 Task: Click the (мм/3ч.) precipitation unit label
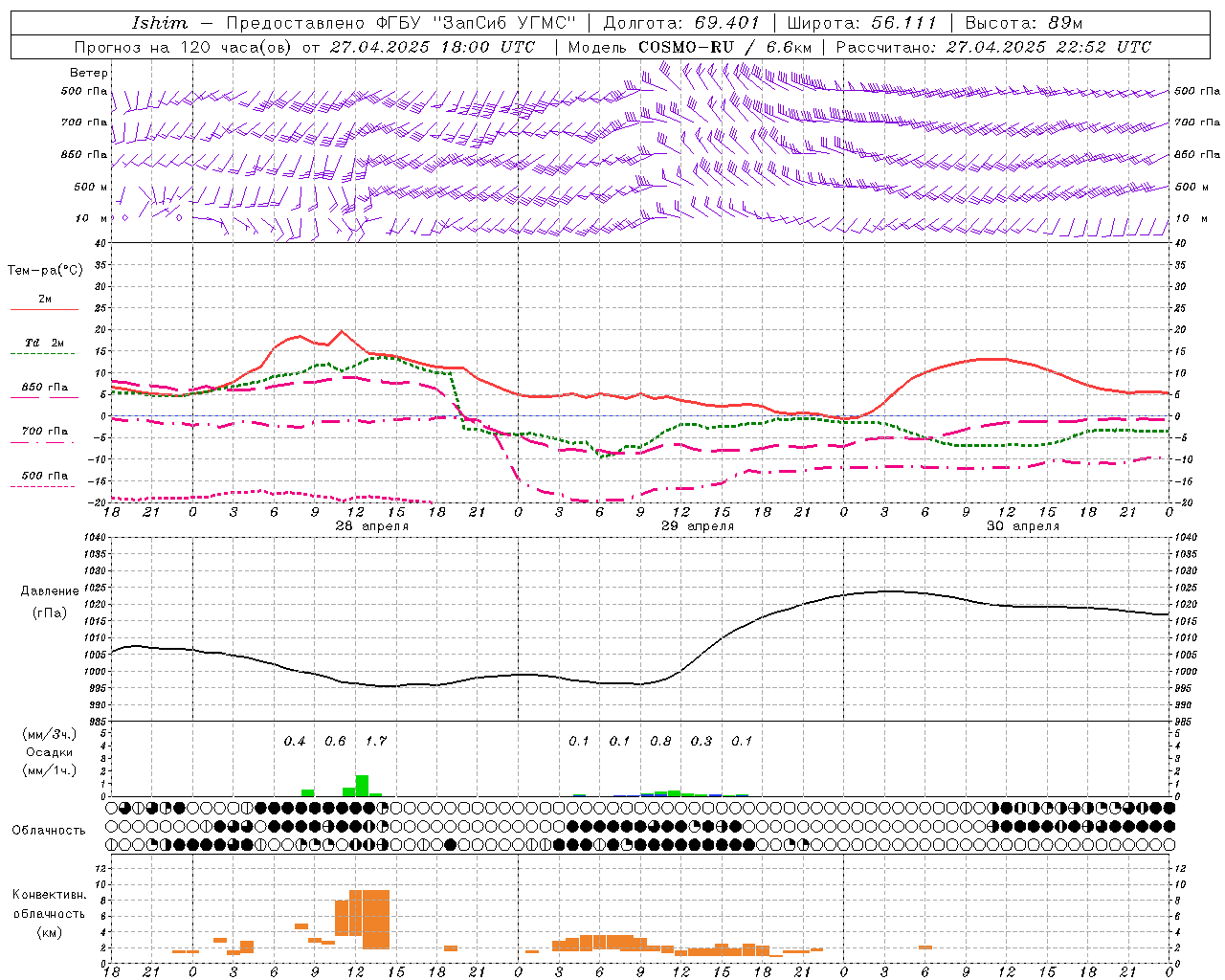(50, 734)
